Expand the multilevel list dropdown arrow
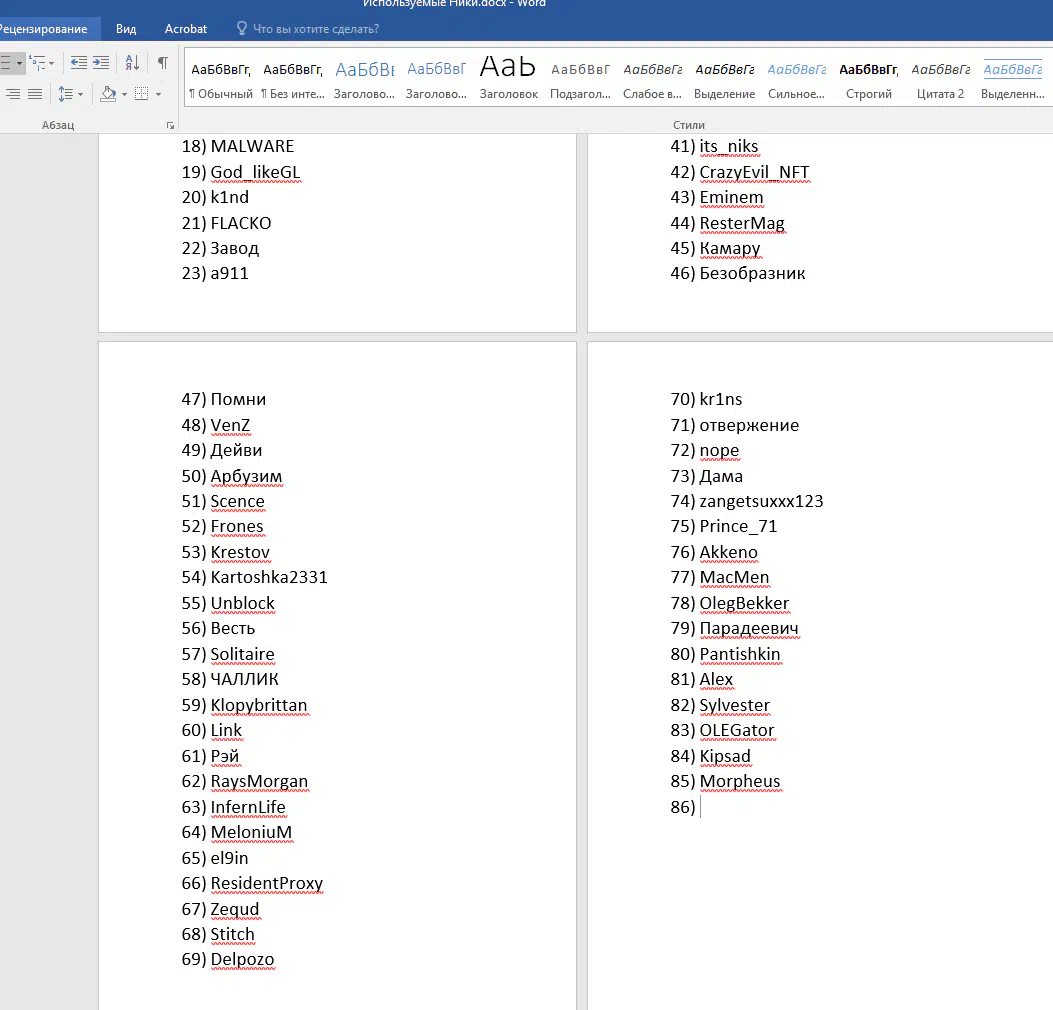Viewport: 1053px width, 1010px height. [x=52, y=63]
